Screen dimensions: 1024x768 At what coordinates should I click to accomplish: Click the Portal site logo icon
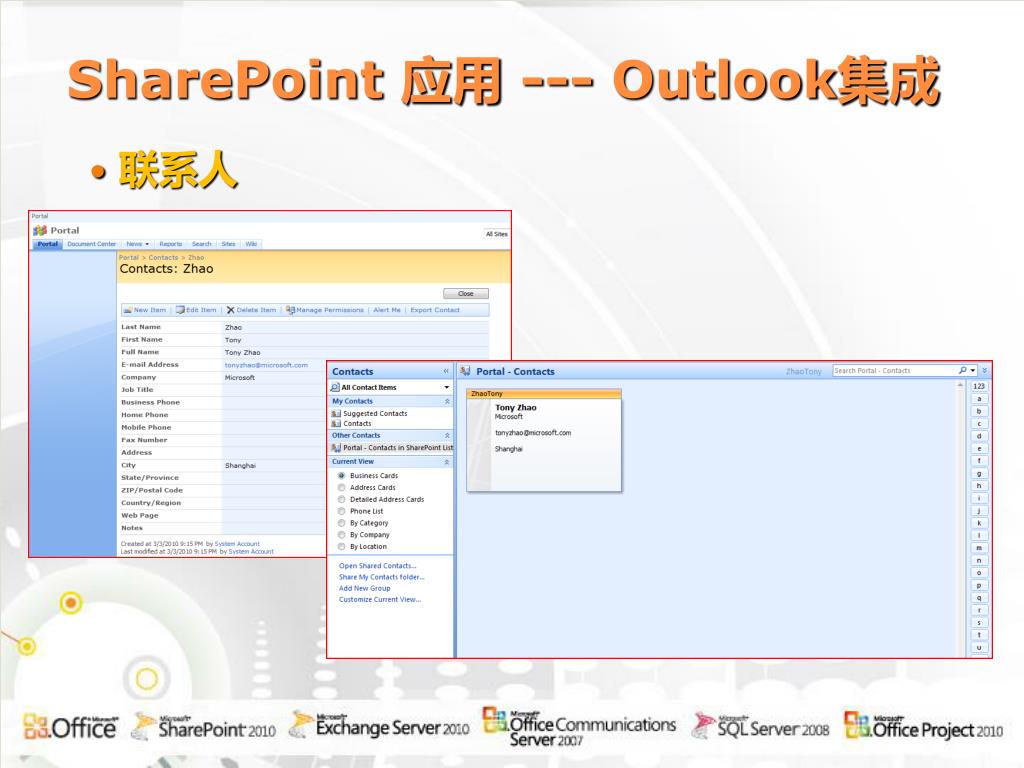tap(40, 231)
